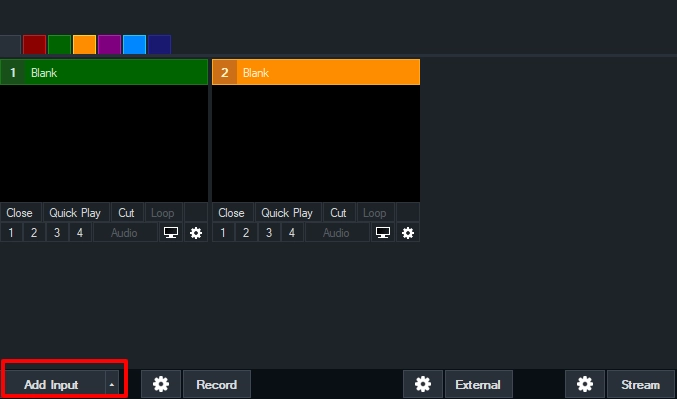The height and width of the screenshot is (399, 677).
Task: Select input 1 preview thumbnail
Action: [x=104, y=143]
